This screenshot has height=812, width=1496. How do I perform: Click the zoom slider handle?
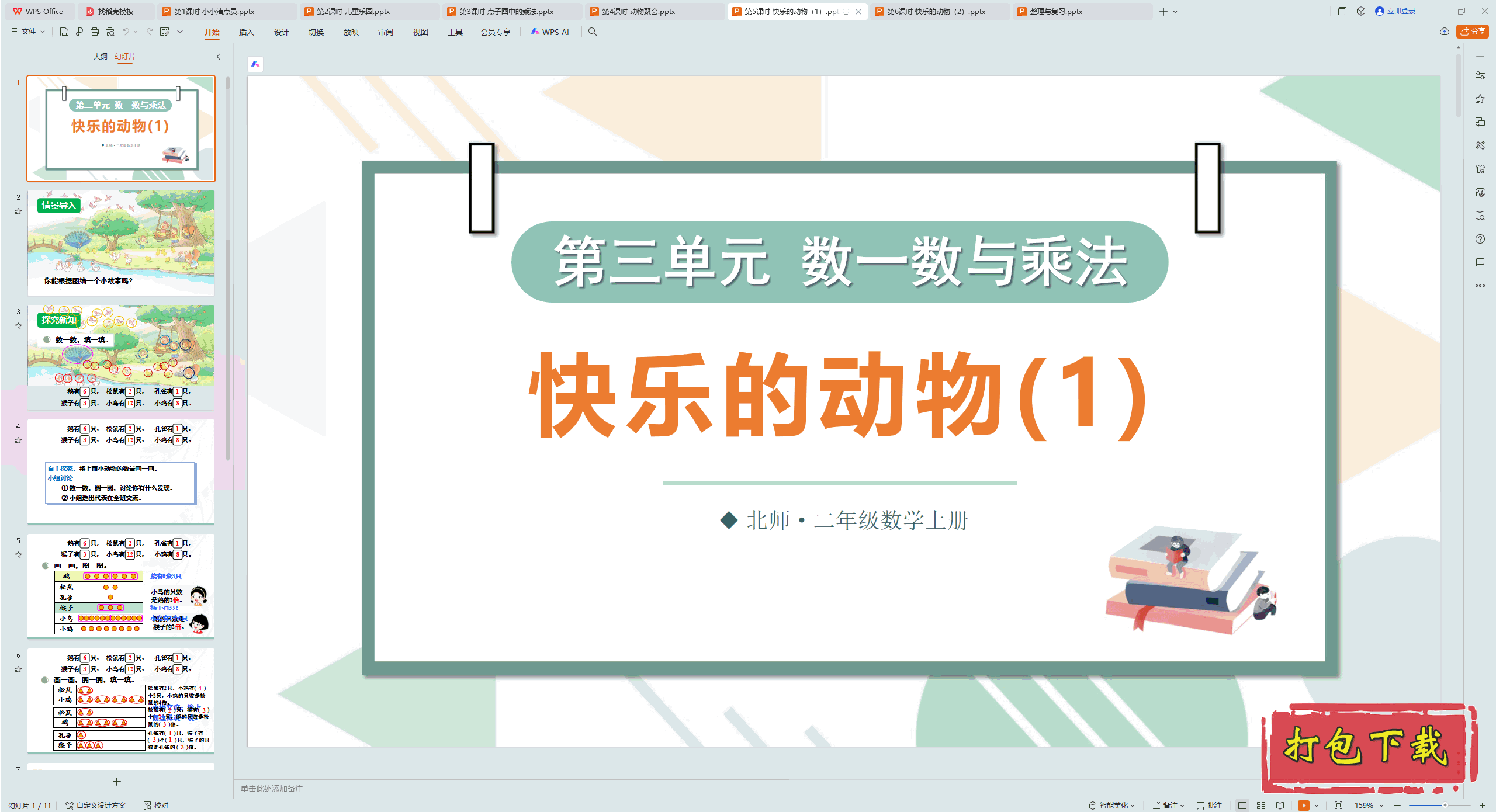pos(1445,805)
